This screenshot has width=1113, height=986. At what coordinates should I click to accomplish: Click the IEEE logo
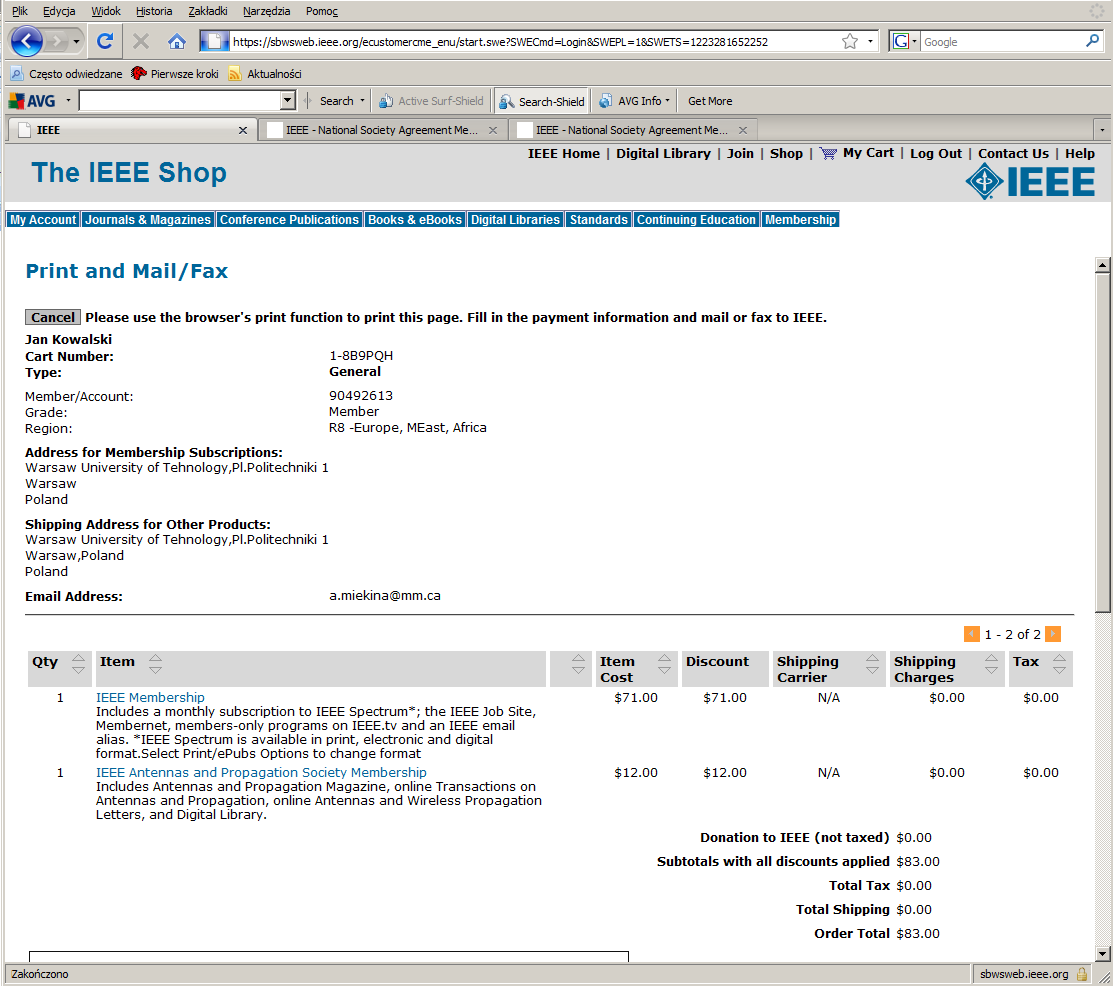click(1030, 182)
